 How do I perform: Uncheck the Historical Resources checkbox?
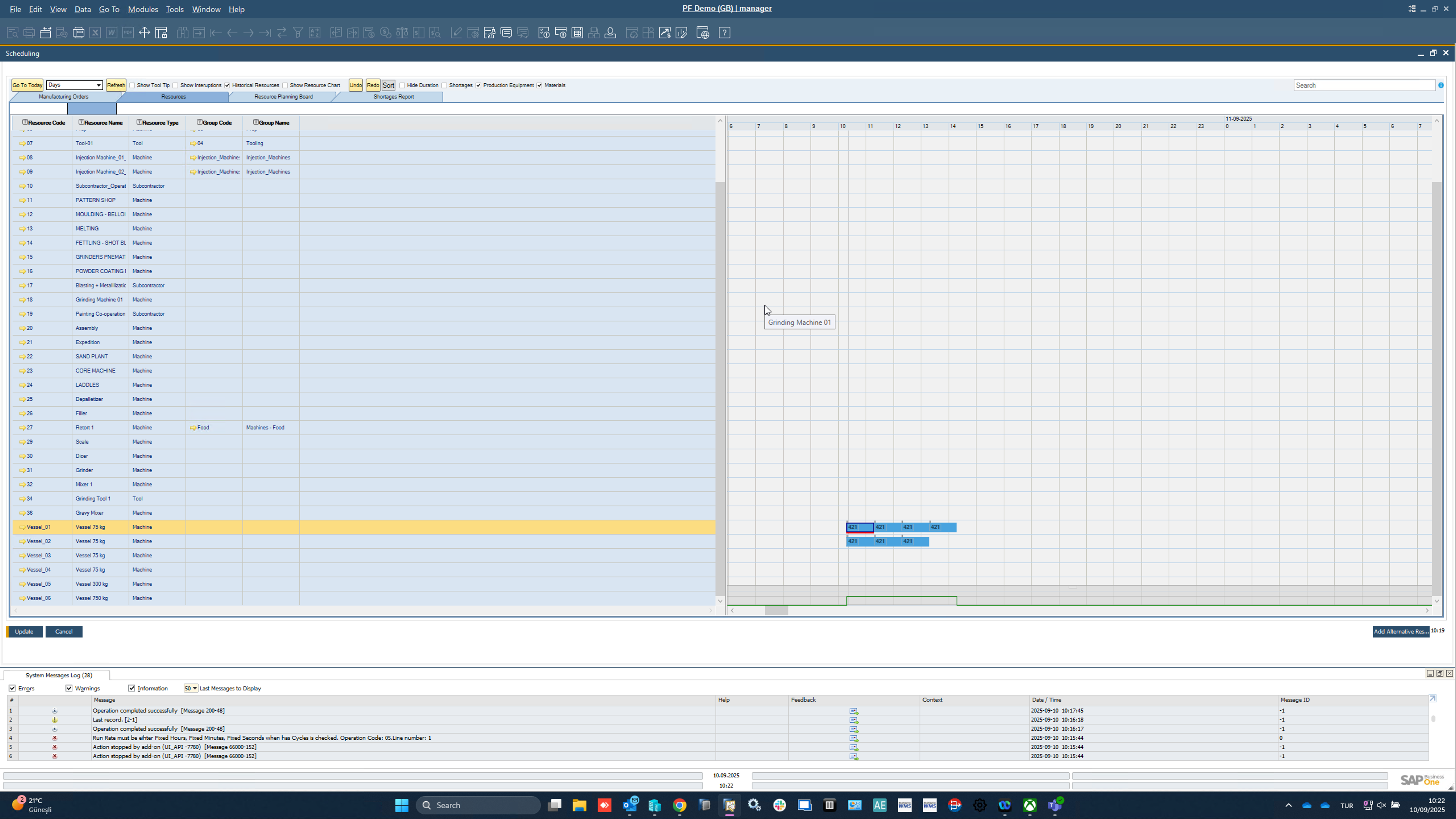click(x=227, y=85)
